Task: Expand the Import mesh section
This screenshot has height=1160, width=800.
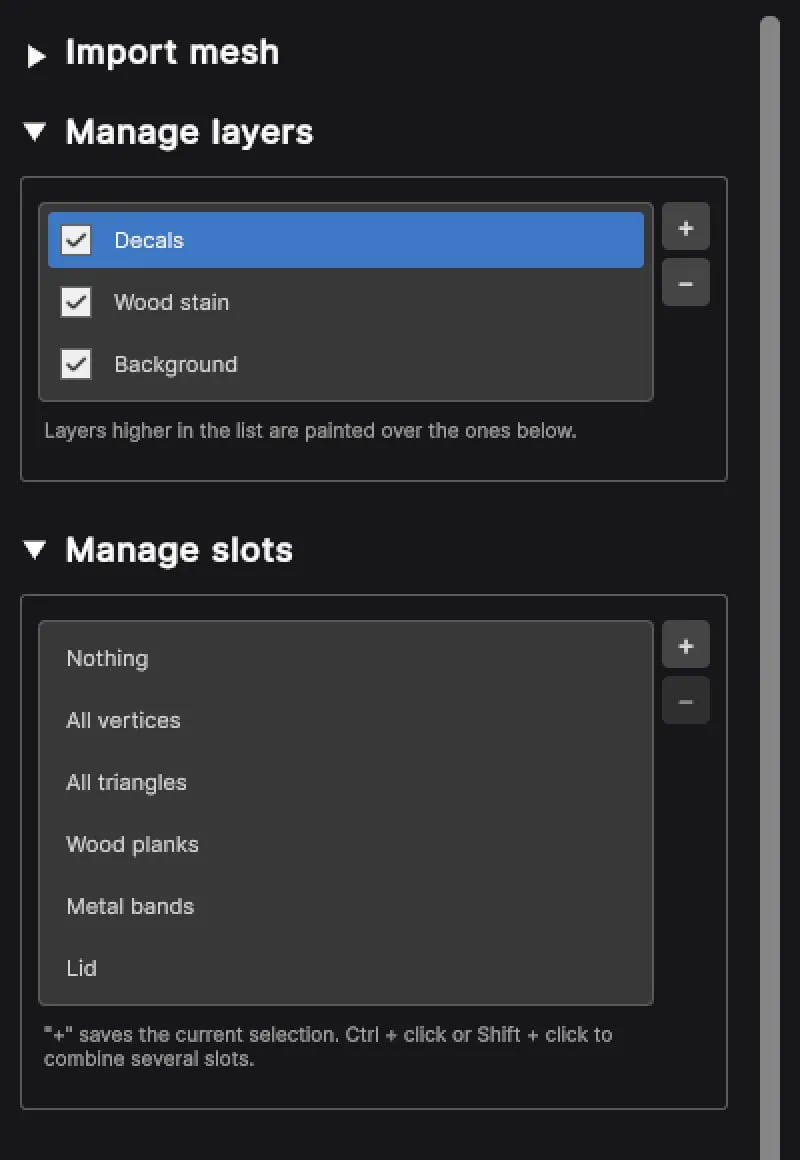Action: (x=36, y=56)
